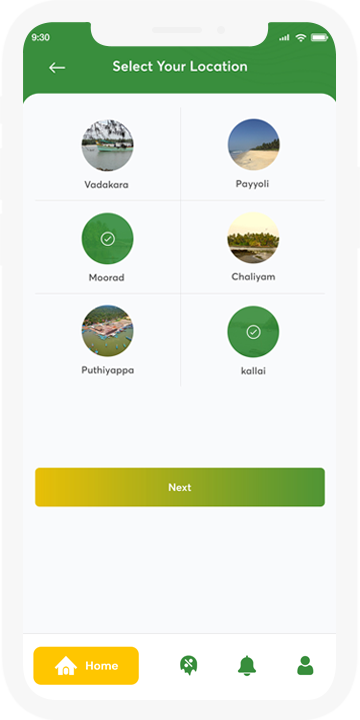Viewport: 360px width, 720px height.
Task: Open the user profile icon
Action: (305, 665)
